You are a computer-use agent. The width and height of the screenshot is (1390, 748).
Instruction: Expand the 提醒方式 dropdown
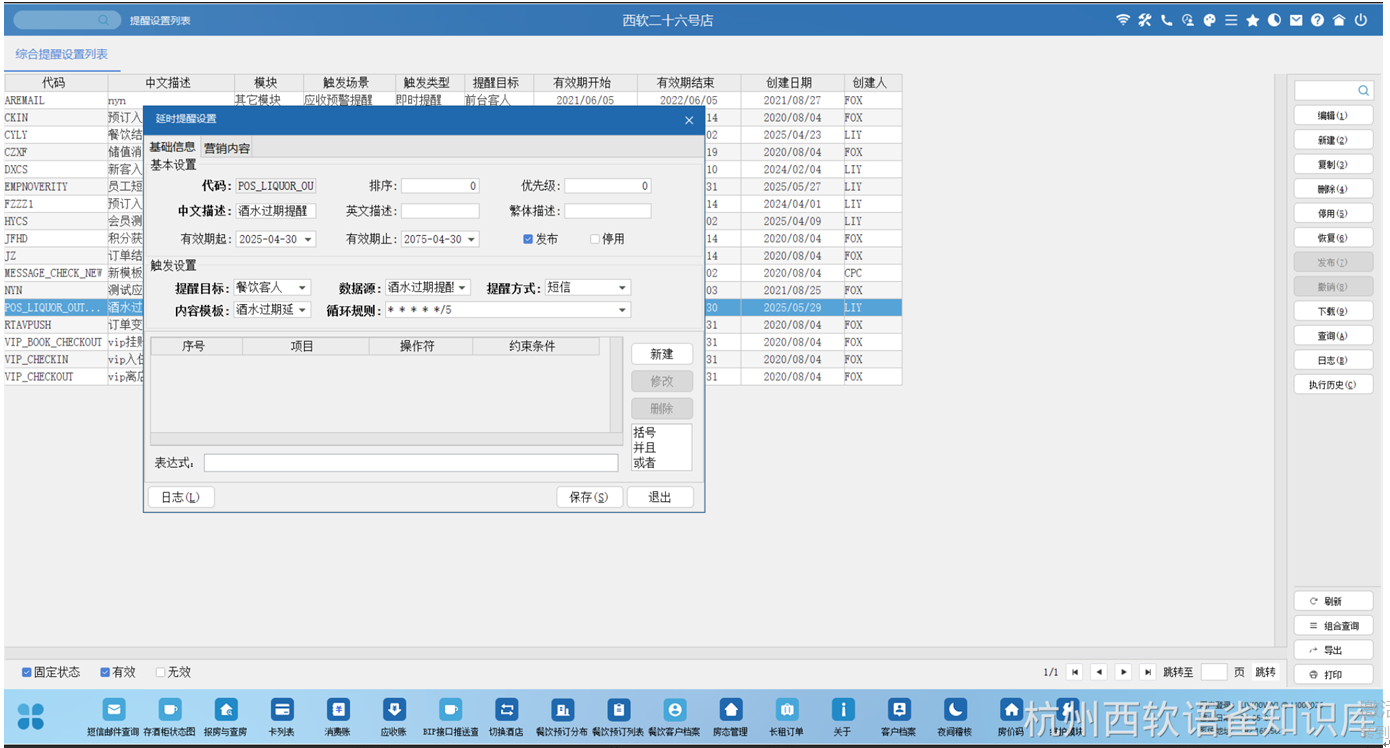pos(622,288)
